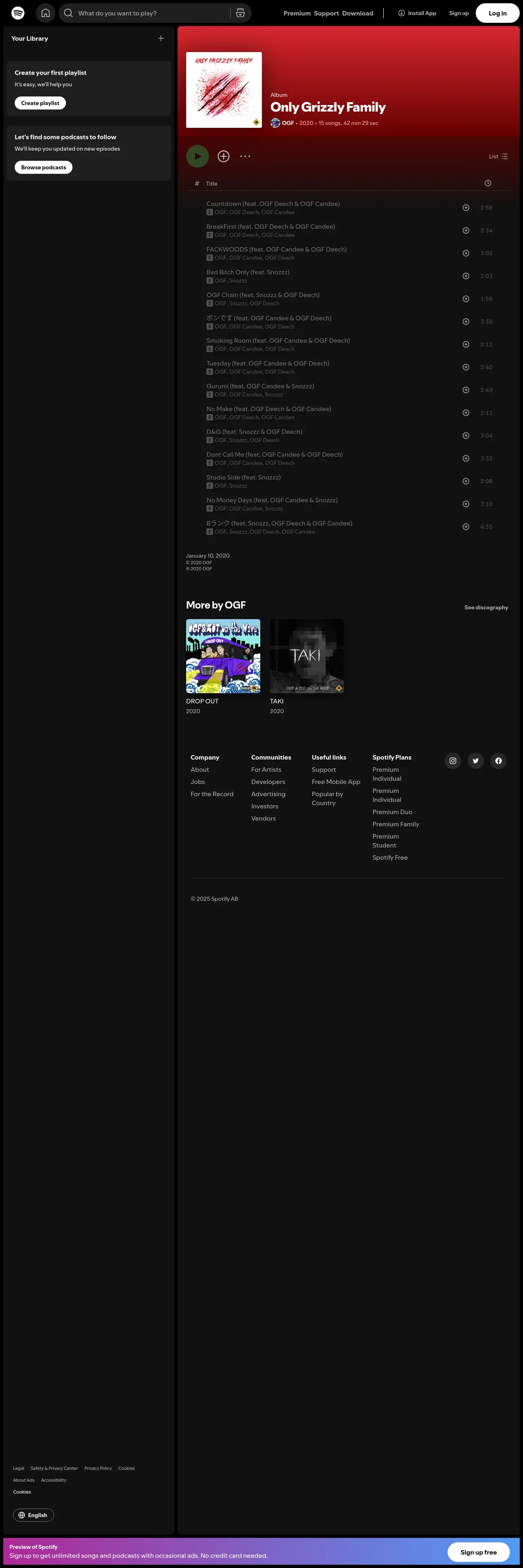
Task: Open the Download menu item
Action: (358, 13)
